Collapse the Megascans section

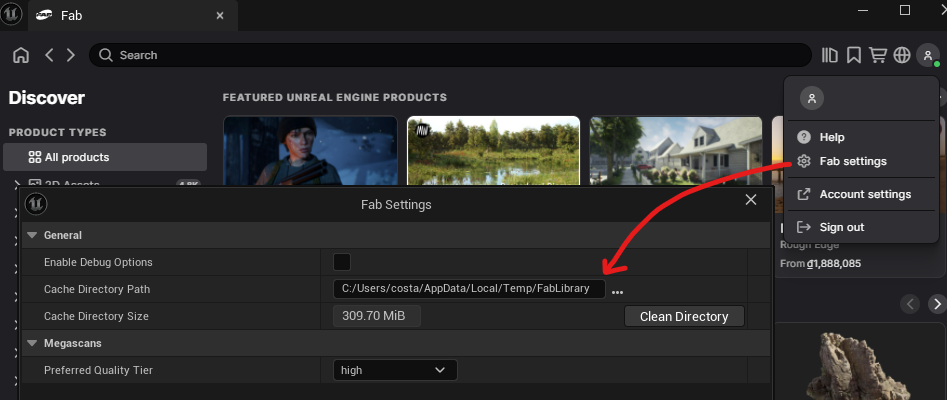(x=32, y=343)
